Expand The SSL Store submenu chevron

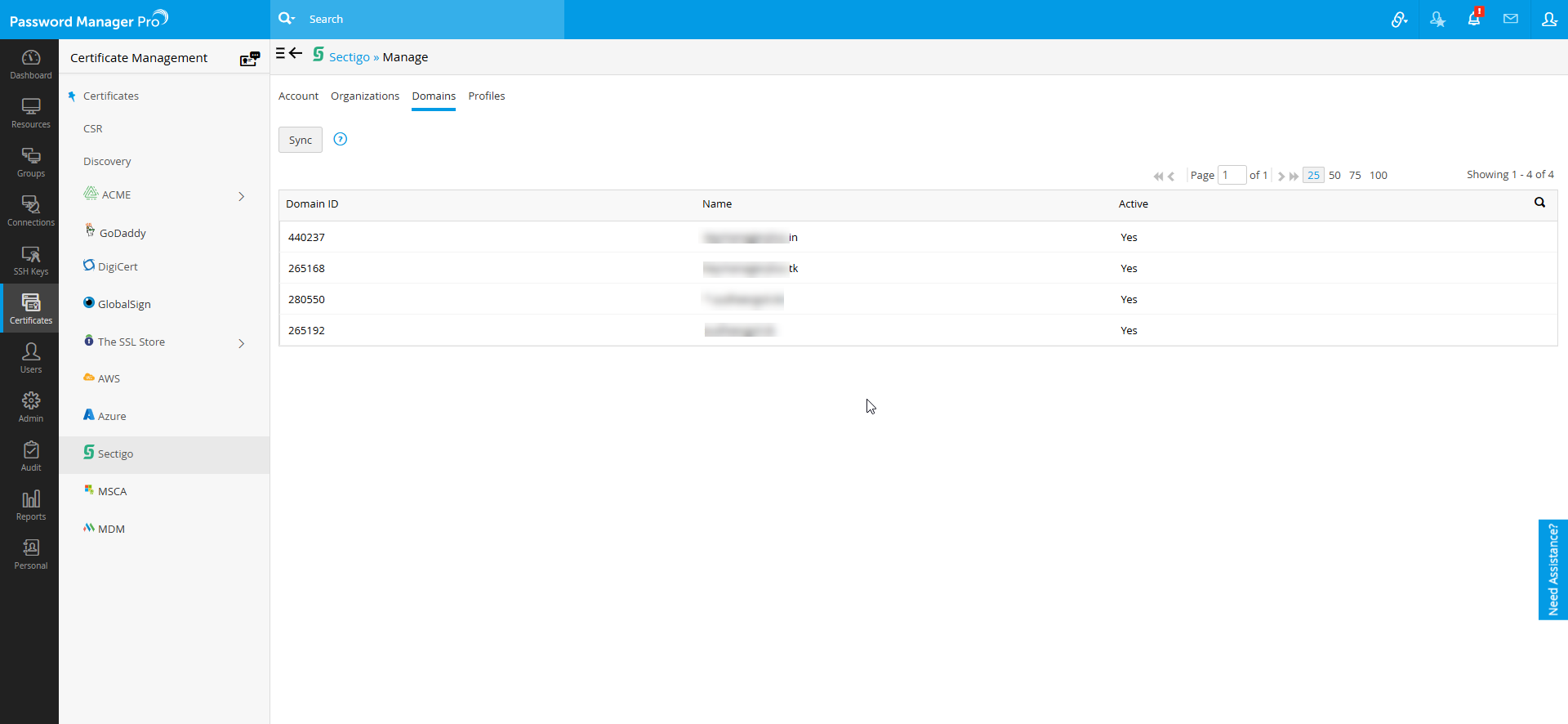tap(242, 343)
